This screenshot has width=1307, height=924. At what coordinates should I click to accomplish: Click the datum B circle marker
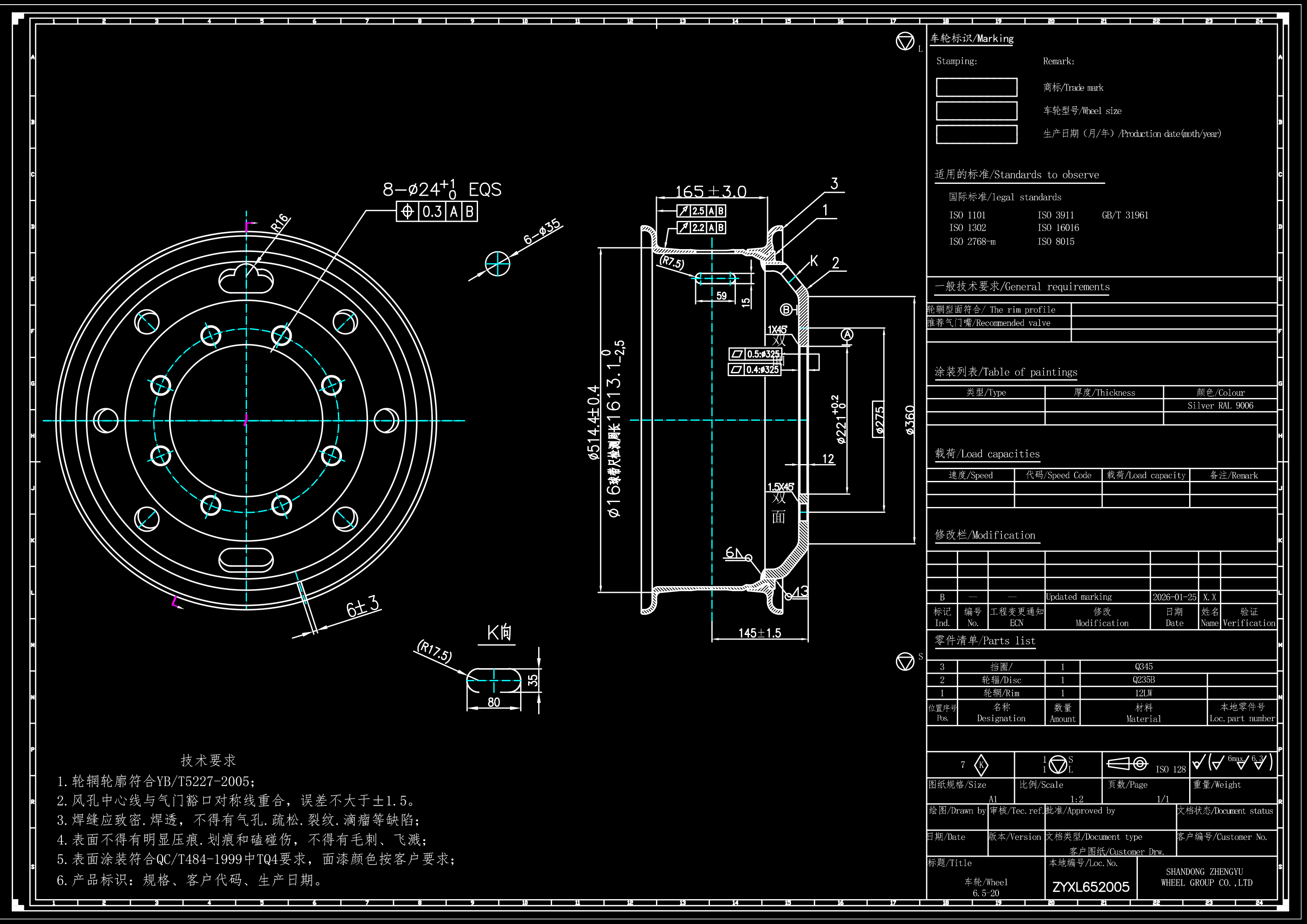coord(786,310)
